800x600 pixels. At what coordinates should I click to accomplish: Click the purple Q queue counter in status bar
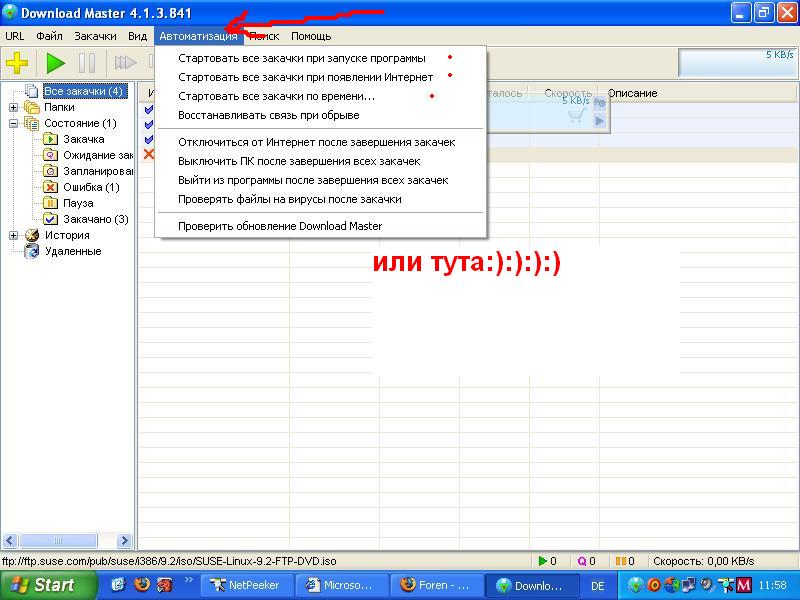click(x=586, y=561)
